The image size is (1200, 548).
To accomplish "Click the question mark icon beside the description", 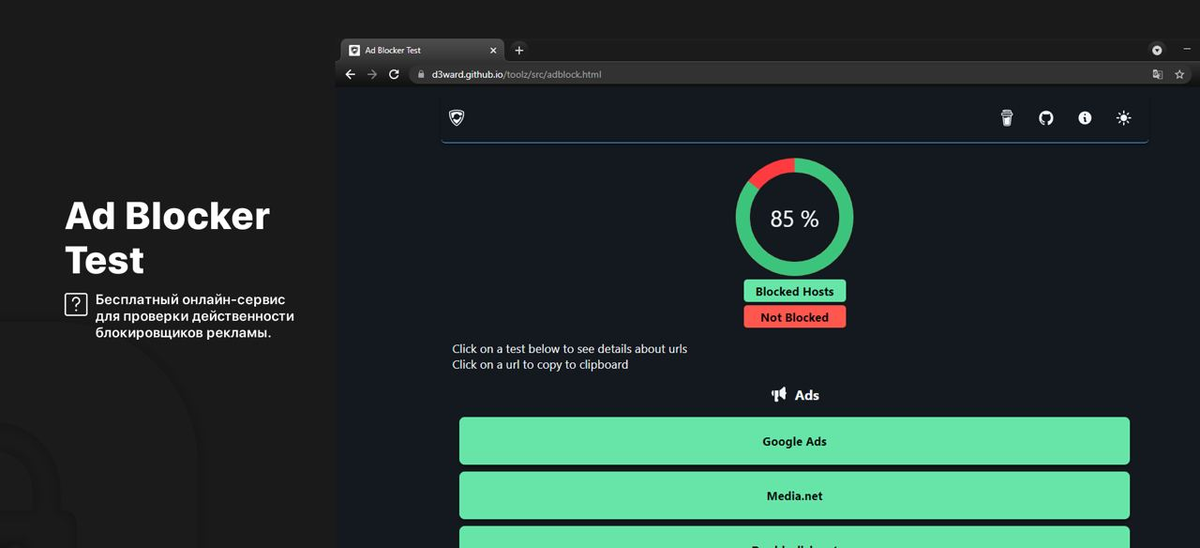I will 76,305.
